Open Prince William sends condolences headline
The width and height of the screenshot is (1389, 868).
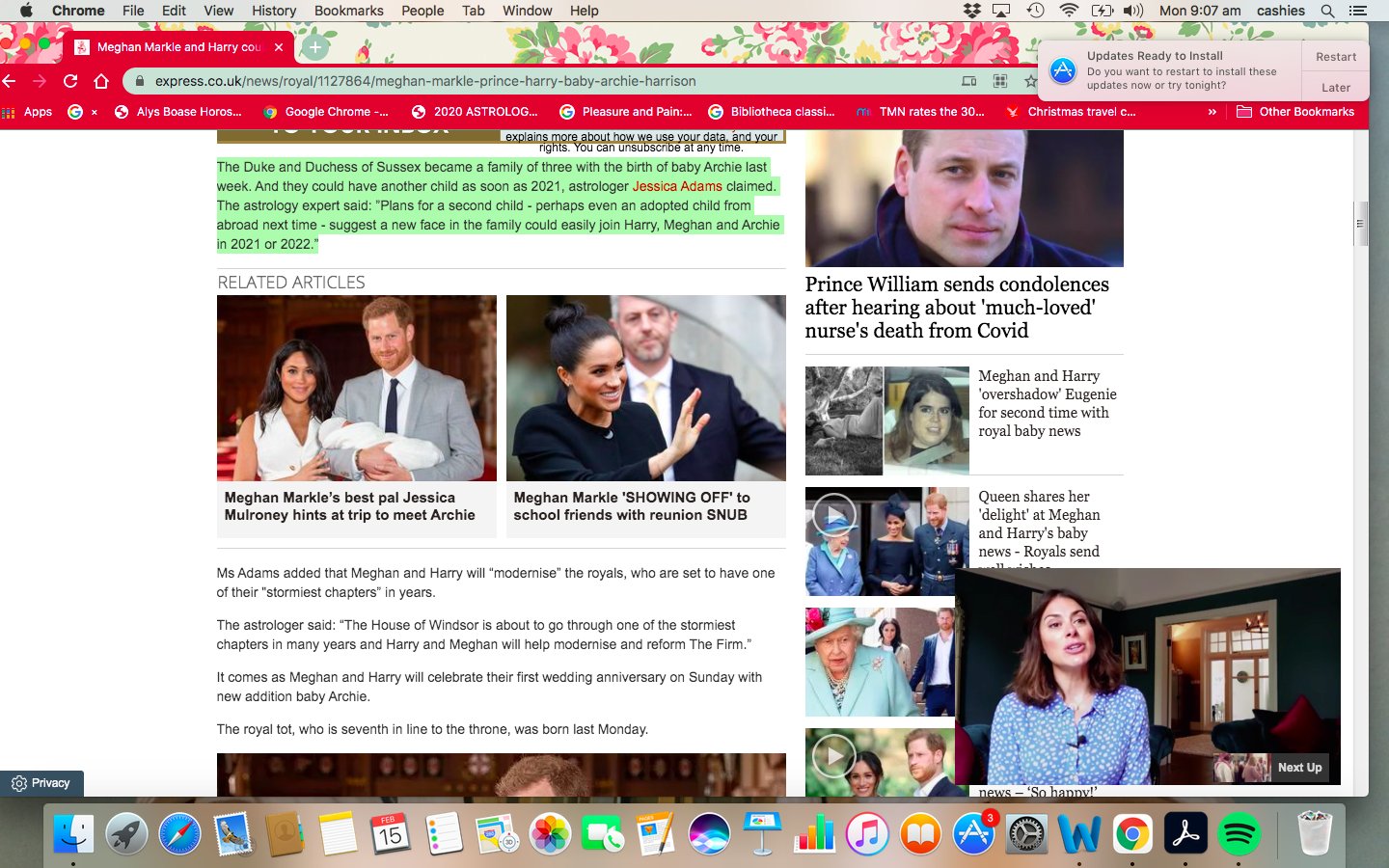957,308
